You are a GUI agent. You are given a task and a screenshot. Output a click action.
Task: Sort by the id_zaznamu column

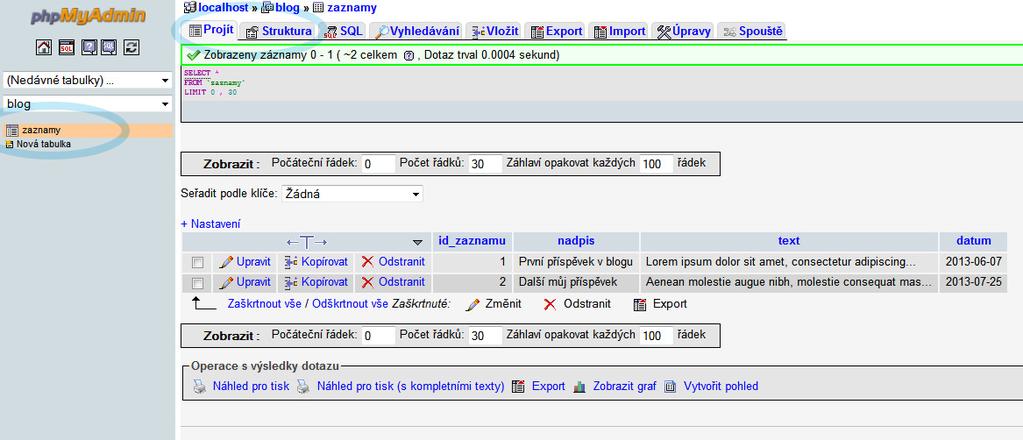point(472,241)
